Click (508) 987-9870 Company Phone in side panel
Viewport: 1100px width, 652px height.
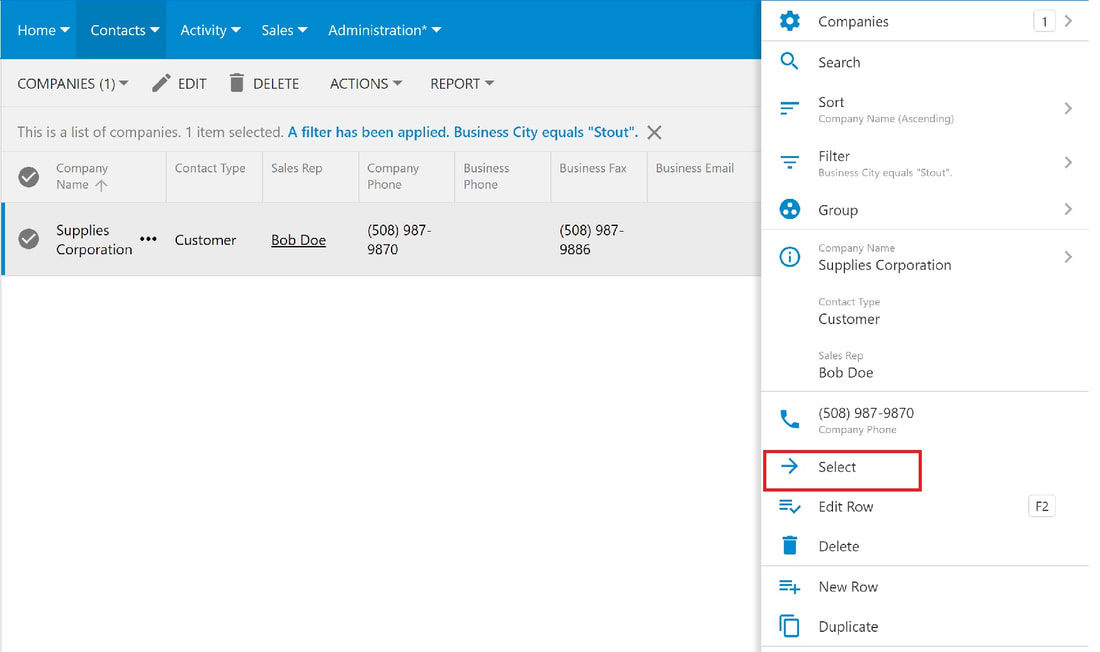[866, 420]
